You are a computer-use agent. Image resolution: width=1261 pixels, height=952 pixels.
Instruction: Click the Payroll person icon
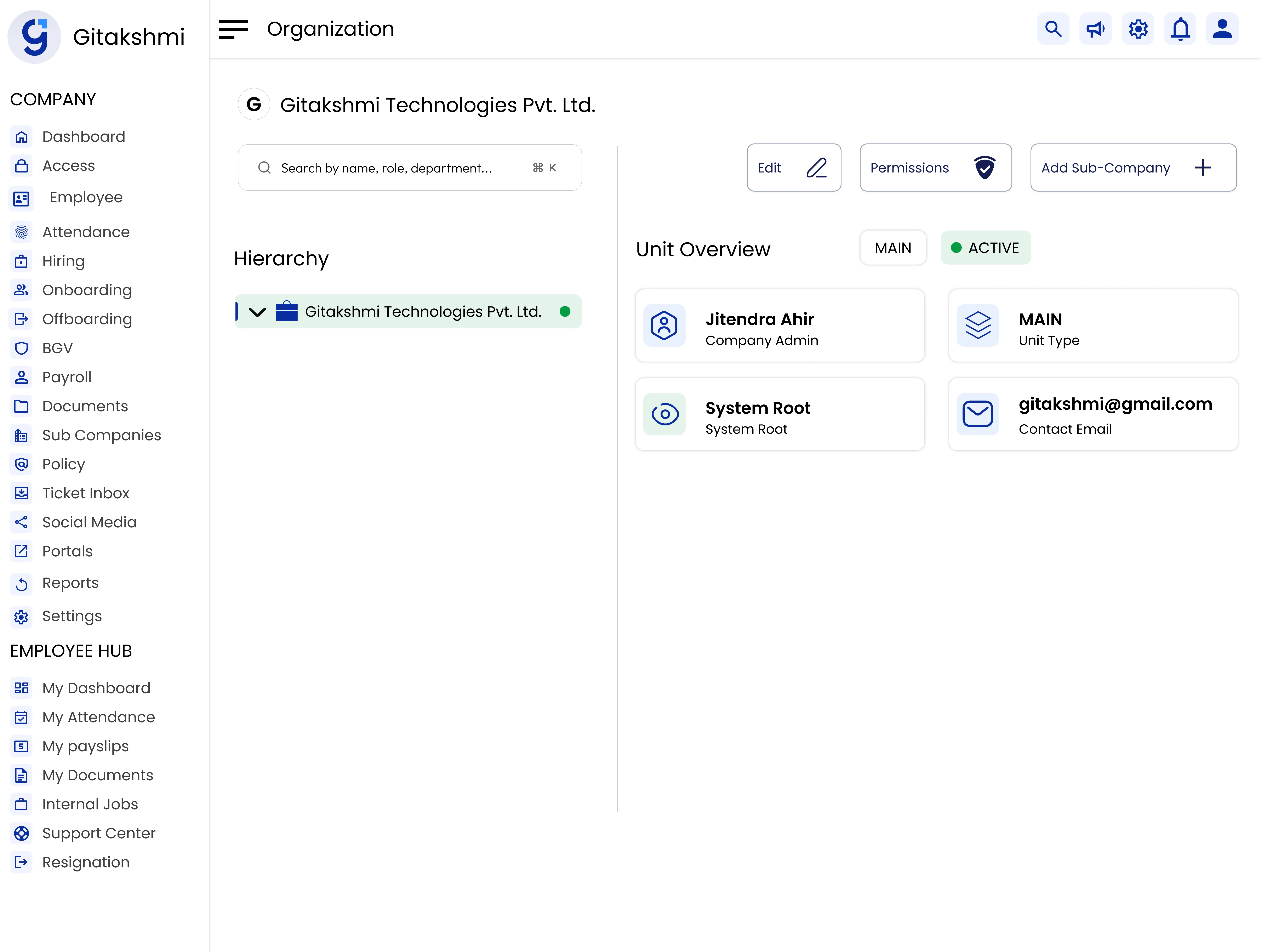tap(21, 377)
